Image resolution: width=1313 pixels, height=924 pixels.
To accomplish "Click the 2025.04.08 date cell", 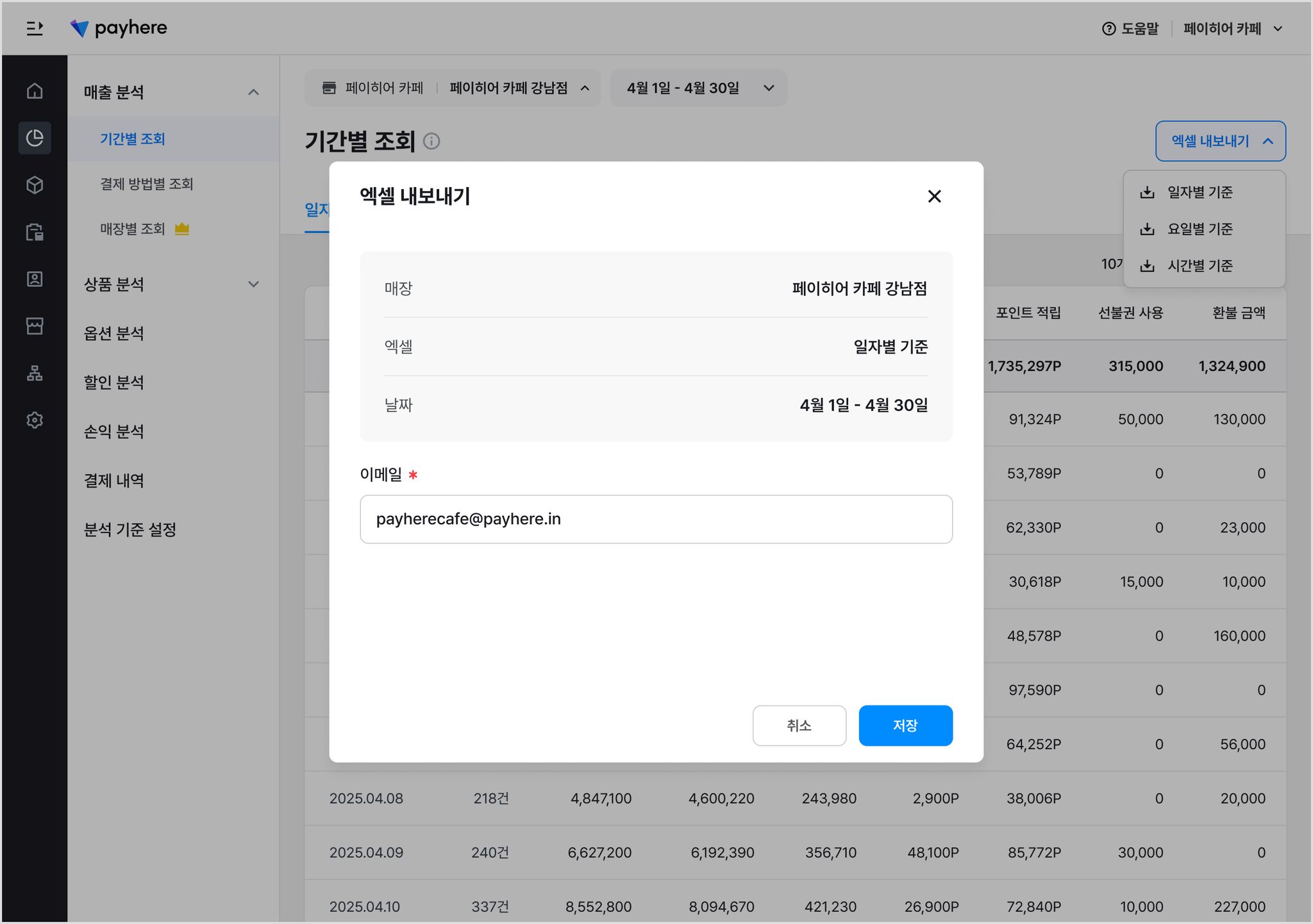I will point(366,798).
